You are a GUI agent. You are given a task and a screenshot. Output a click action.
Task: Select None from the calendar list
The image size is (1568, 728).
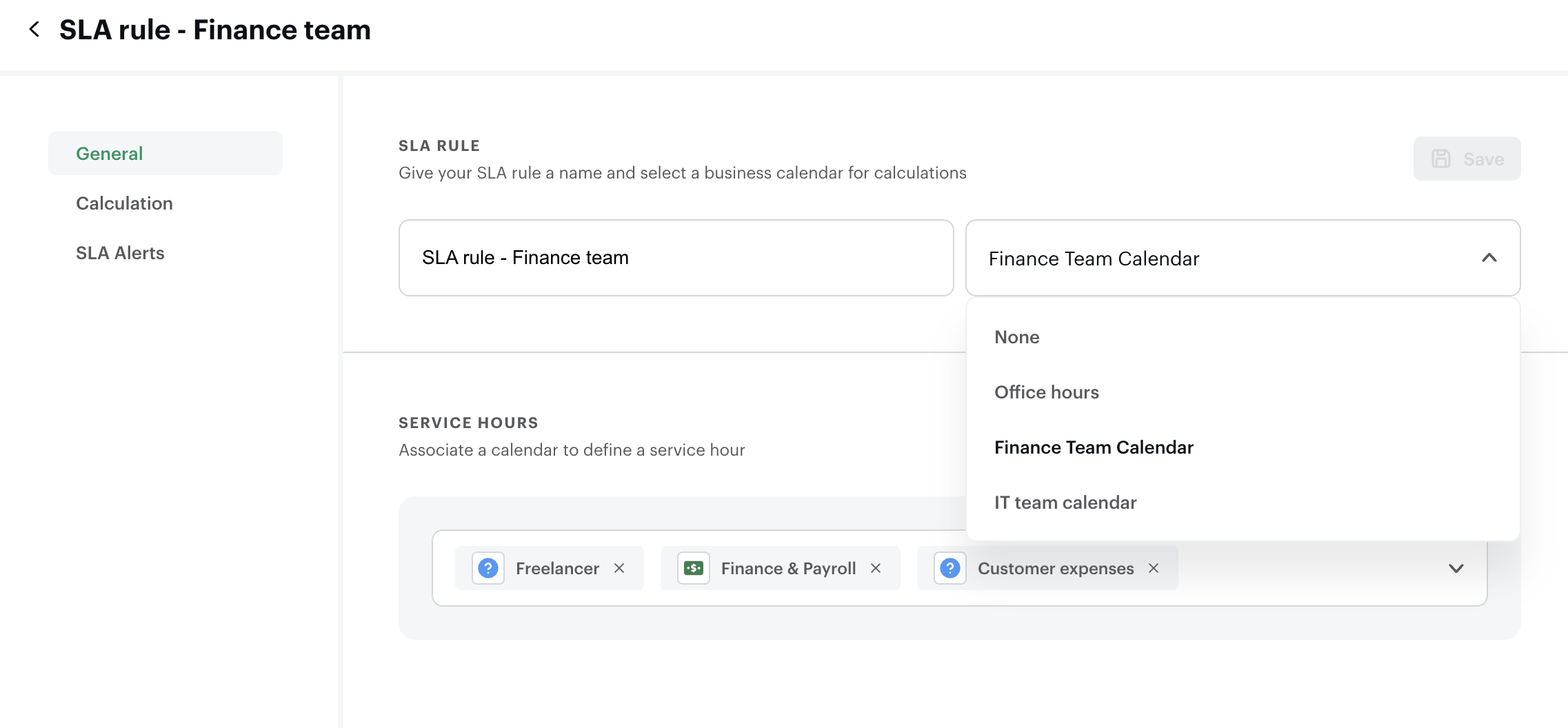(x=1017, y=337)
